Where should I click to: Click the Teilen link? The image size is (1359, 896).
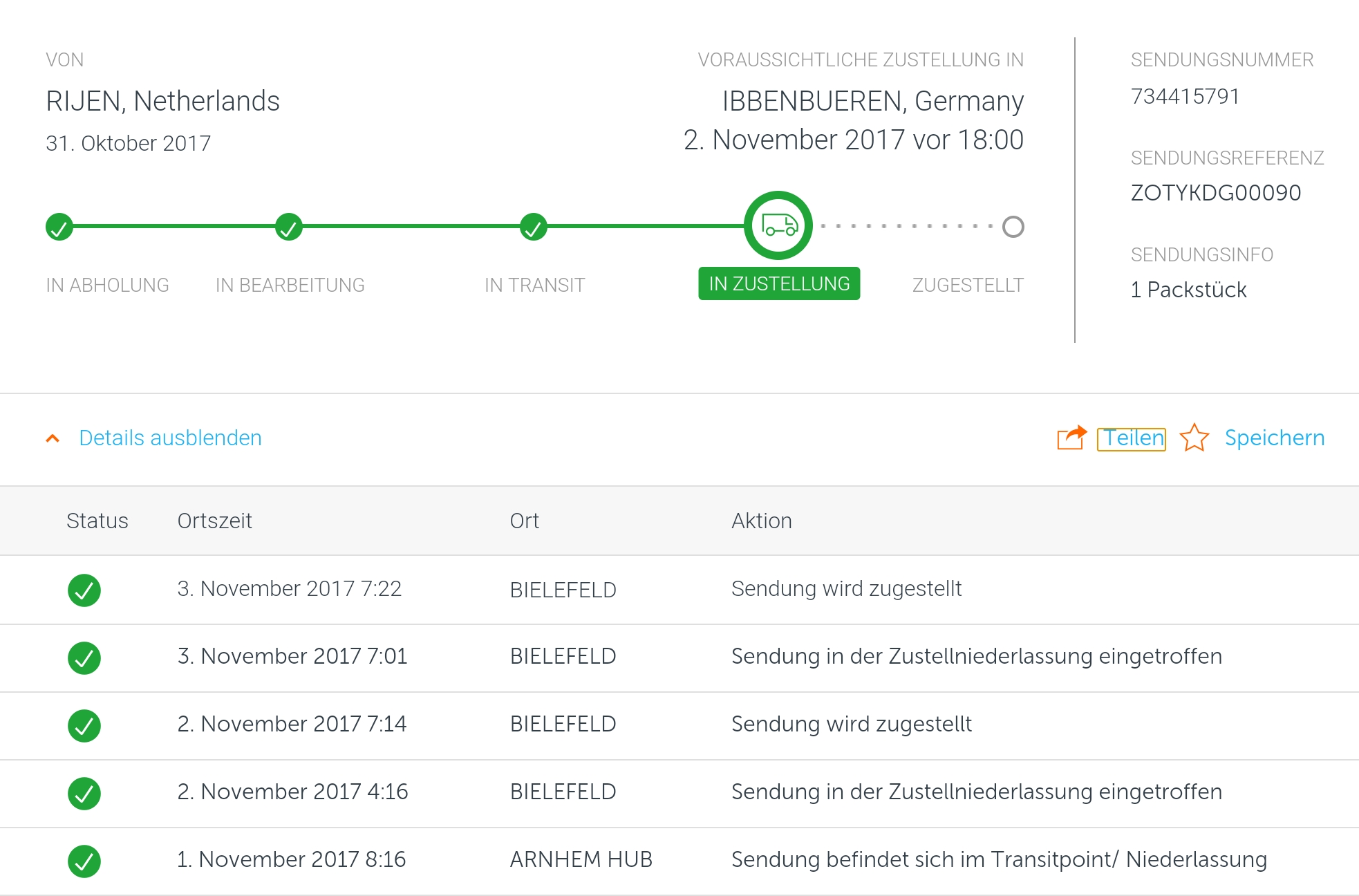1132,438
